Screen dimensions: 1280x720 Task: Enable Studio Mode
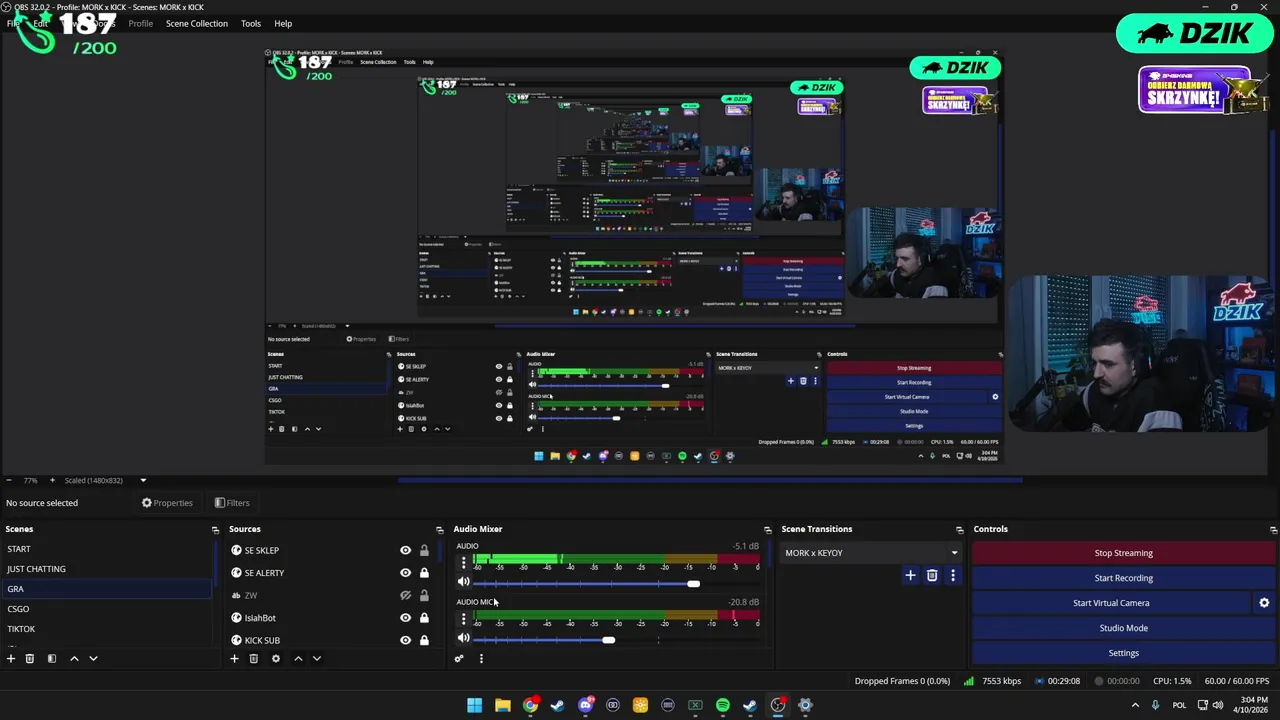[x=1123, y=628]
